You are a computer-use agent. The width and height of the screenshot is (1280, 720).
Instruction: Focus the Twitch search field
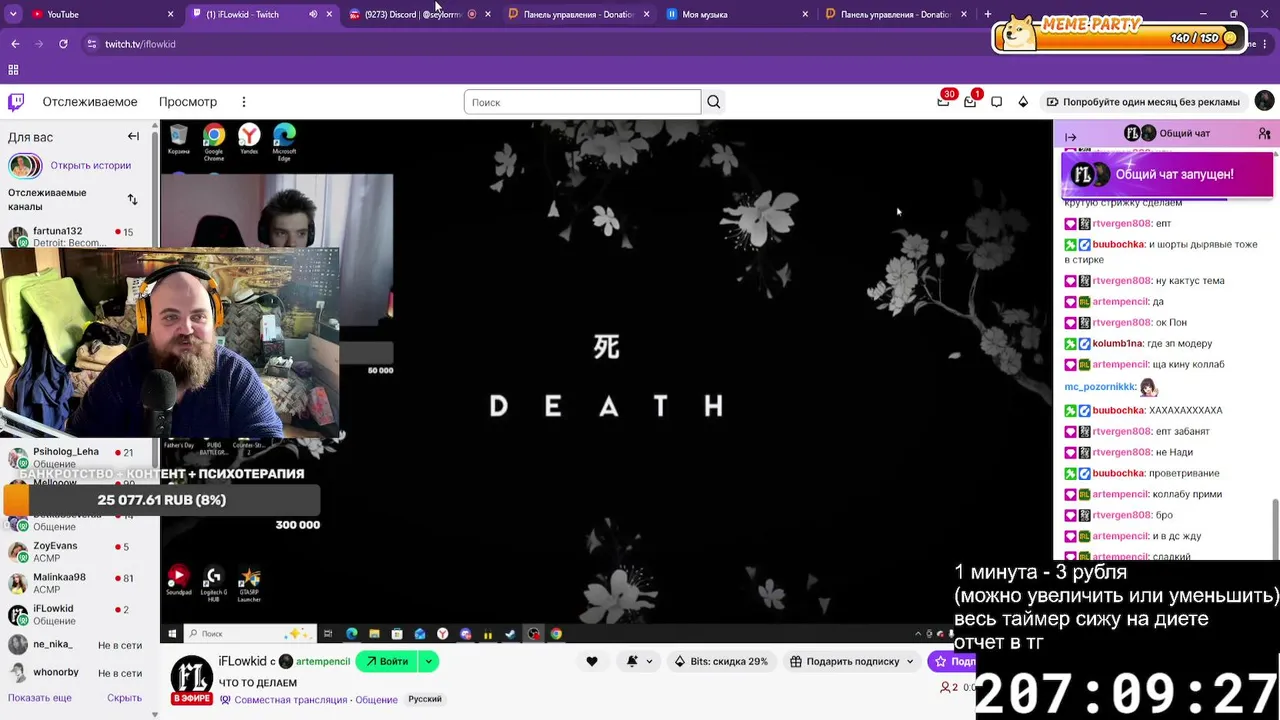click(x=582, y=102)
